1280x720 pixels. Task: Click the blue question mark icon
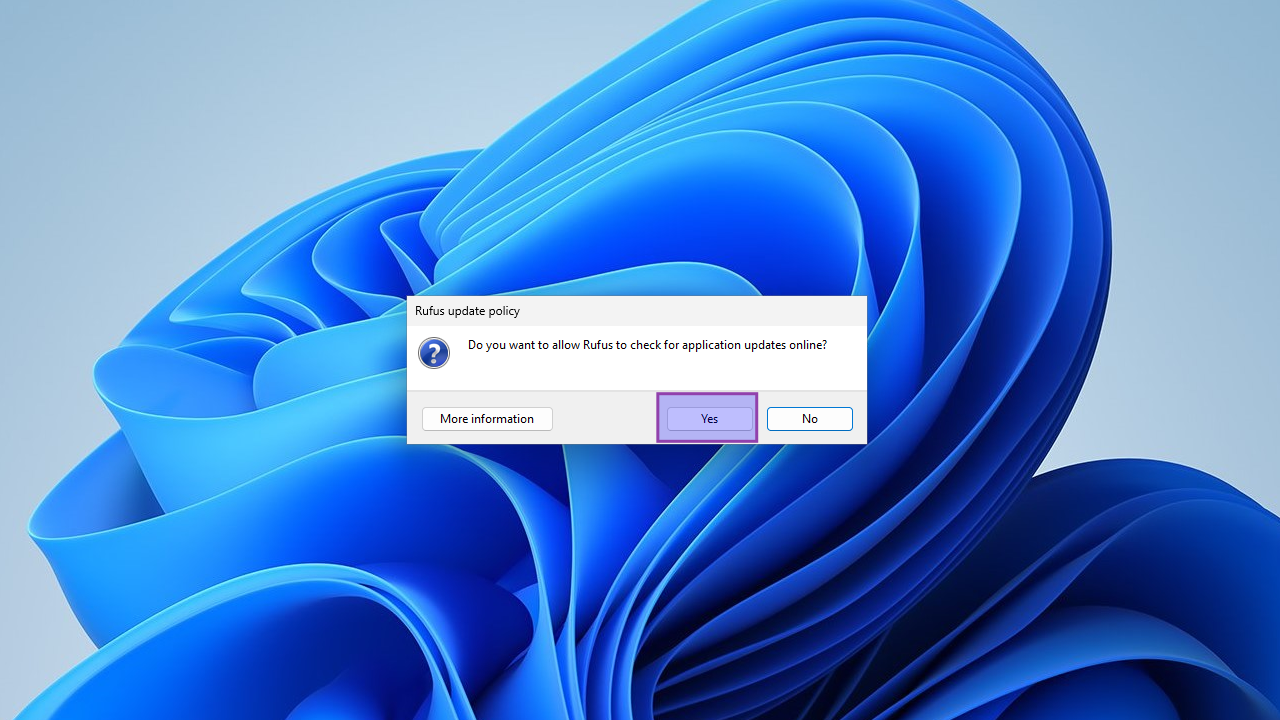tap(434, 353)
